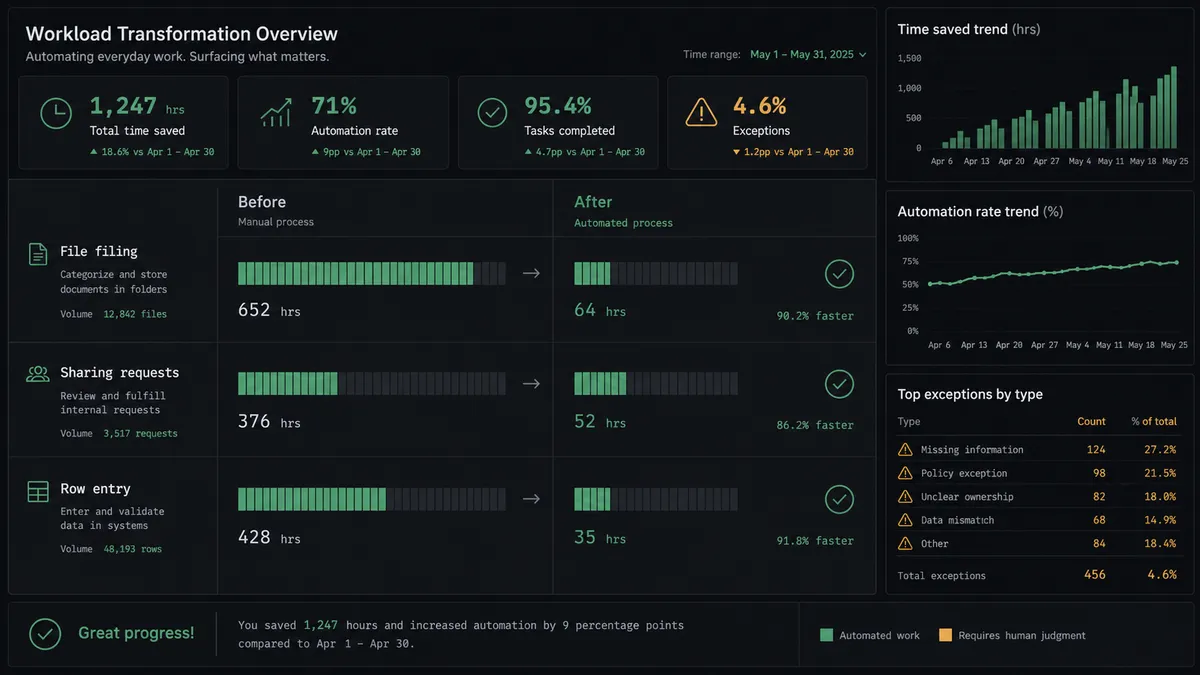The height and width of the screenshot is (675, 1200).
Task: Click the File filing Before 652 hrs progress bar
Action: 372,273
